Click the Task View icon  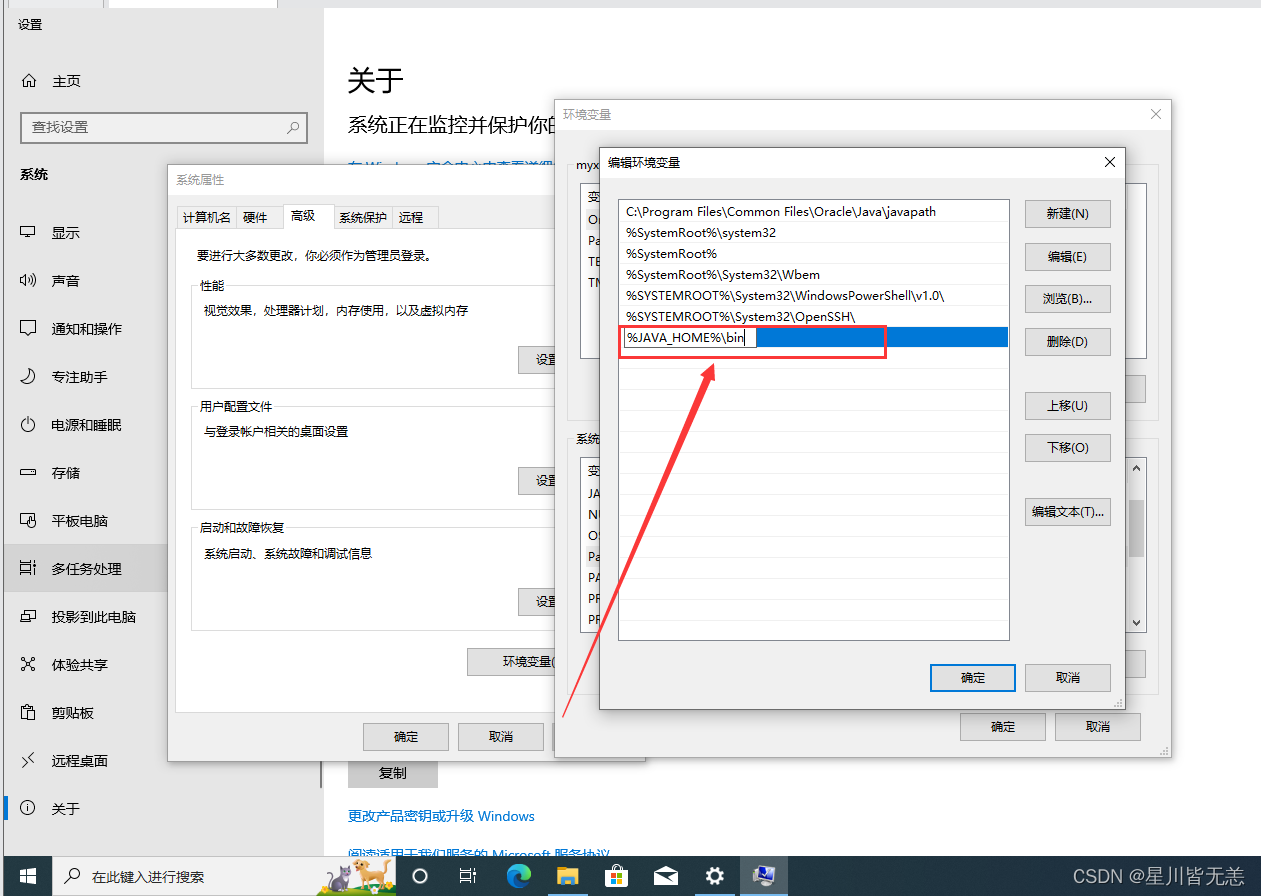tap(467, 876)
